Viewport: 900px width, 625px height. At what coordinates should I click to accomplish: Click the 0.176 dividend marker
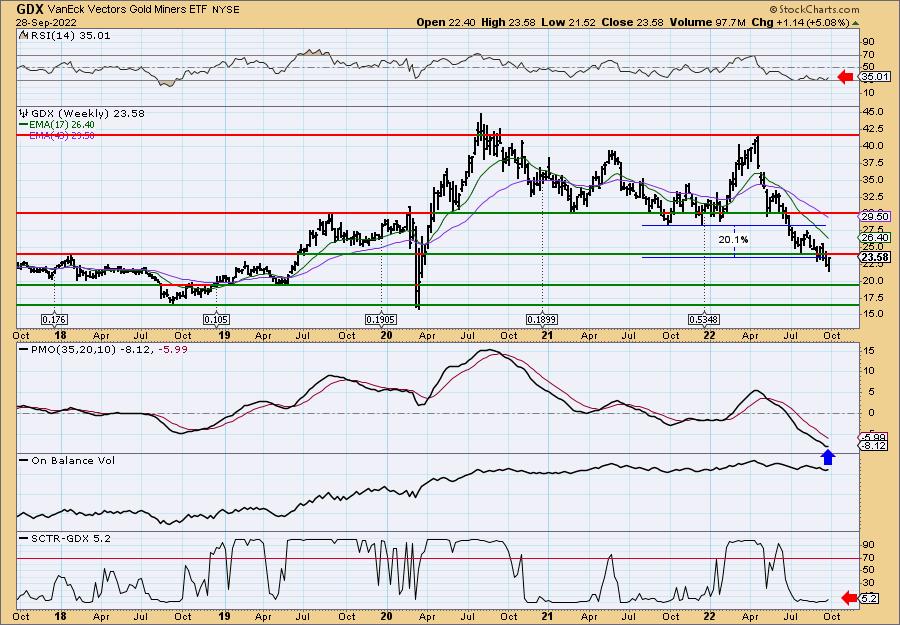(54, 319)
